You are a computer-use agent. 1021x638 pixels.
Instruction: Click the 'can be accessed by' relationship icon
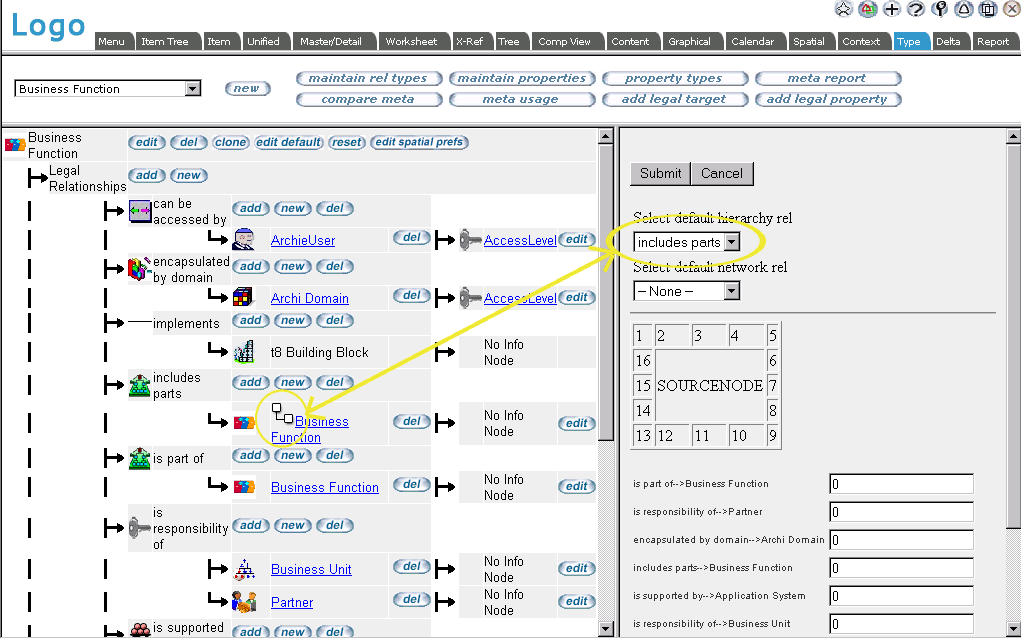click(x=140, y=211)
